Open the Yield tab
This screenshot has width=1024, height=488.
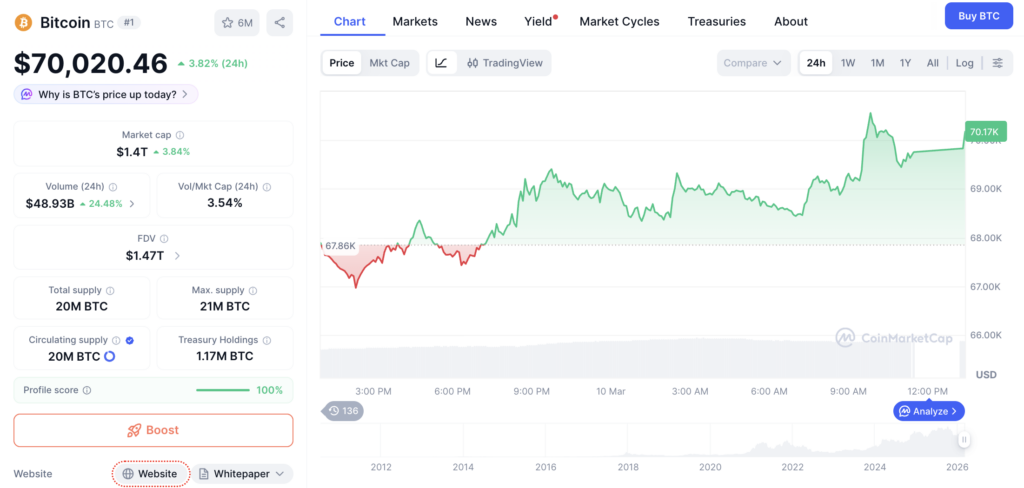[539, 22]
